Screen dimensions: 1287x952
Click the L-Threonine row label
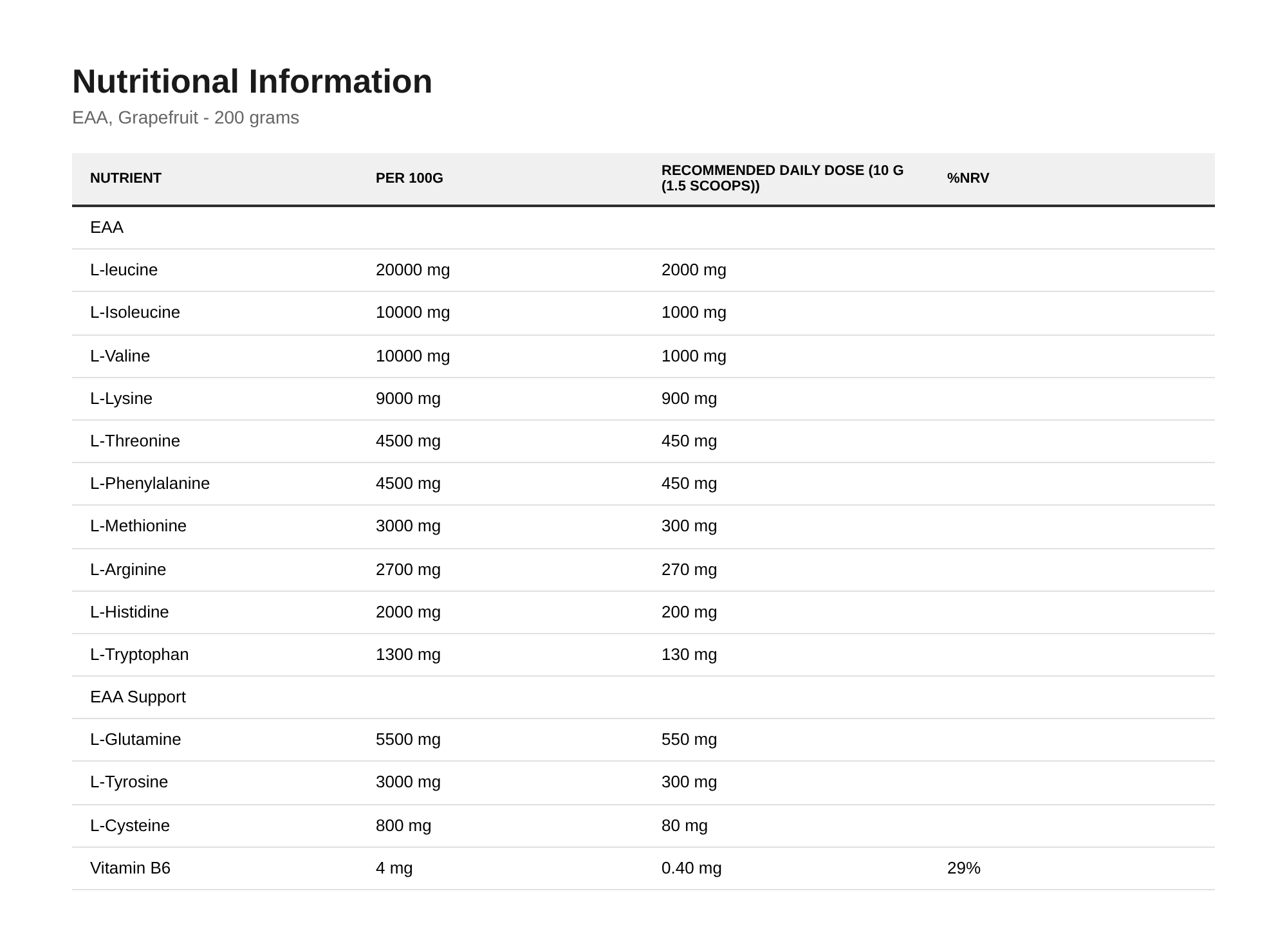point(135,441)
